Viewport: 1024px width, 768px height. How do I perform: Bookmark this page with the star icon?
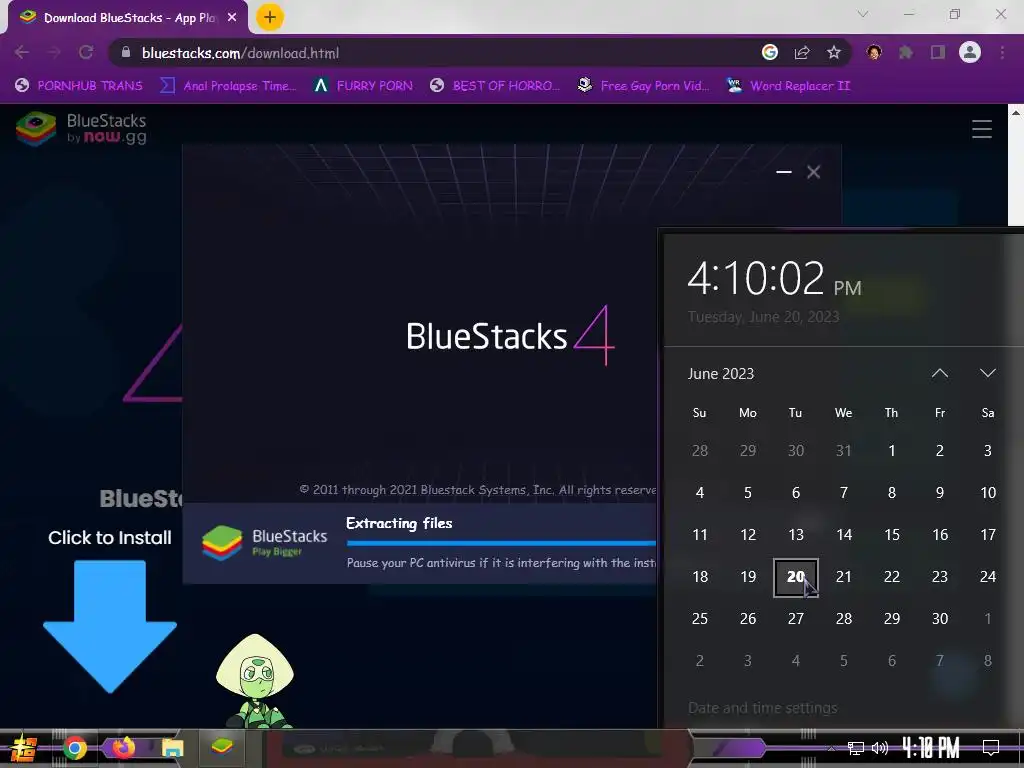click(x=834, y=52)
